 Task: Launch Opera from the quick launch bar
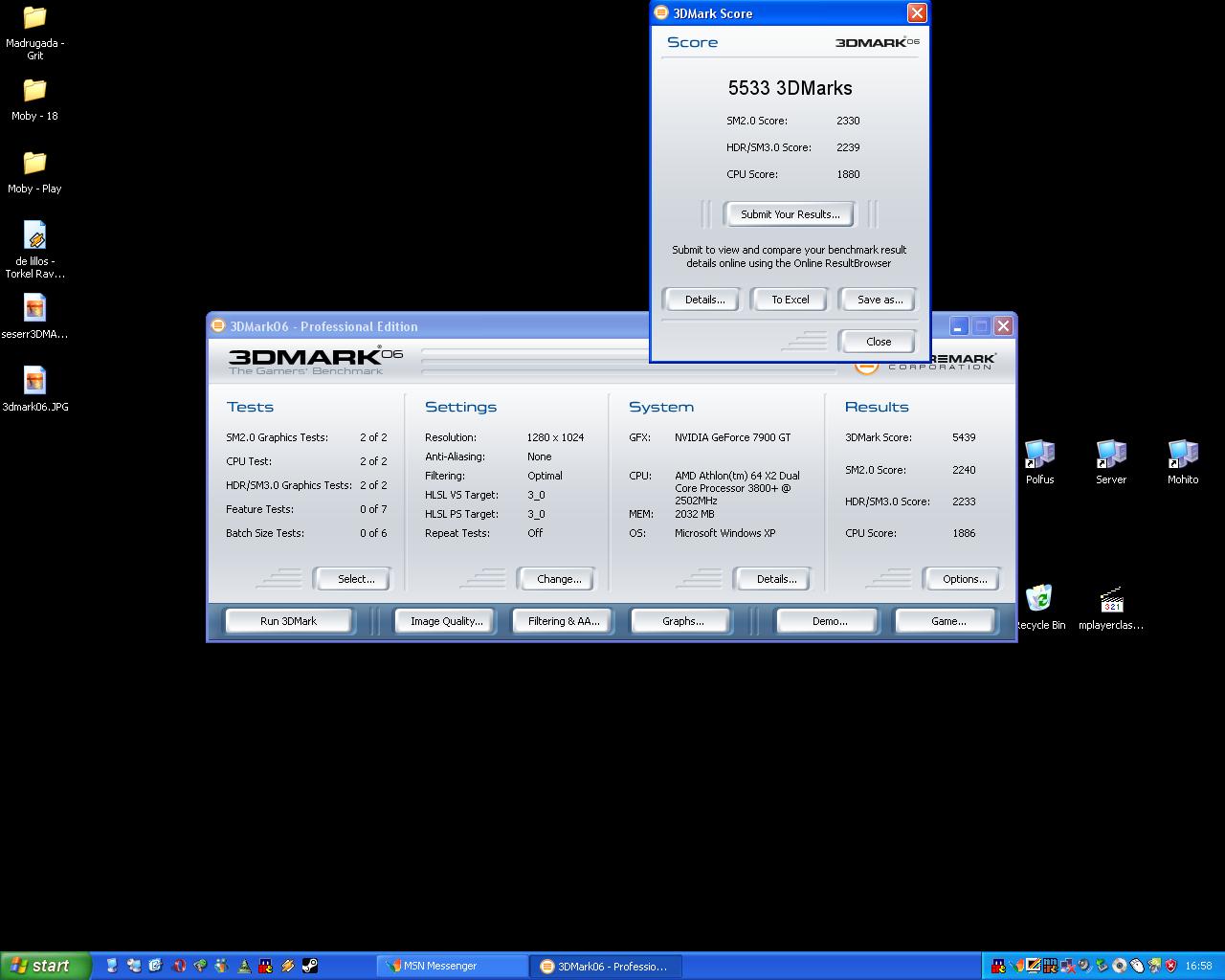point(179,966)
